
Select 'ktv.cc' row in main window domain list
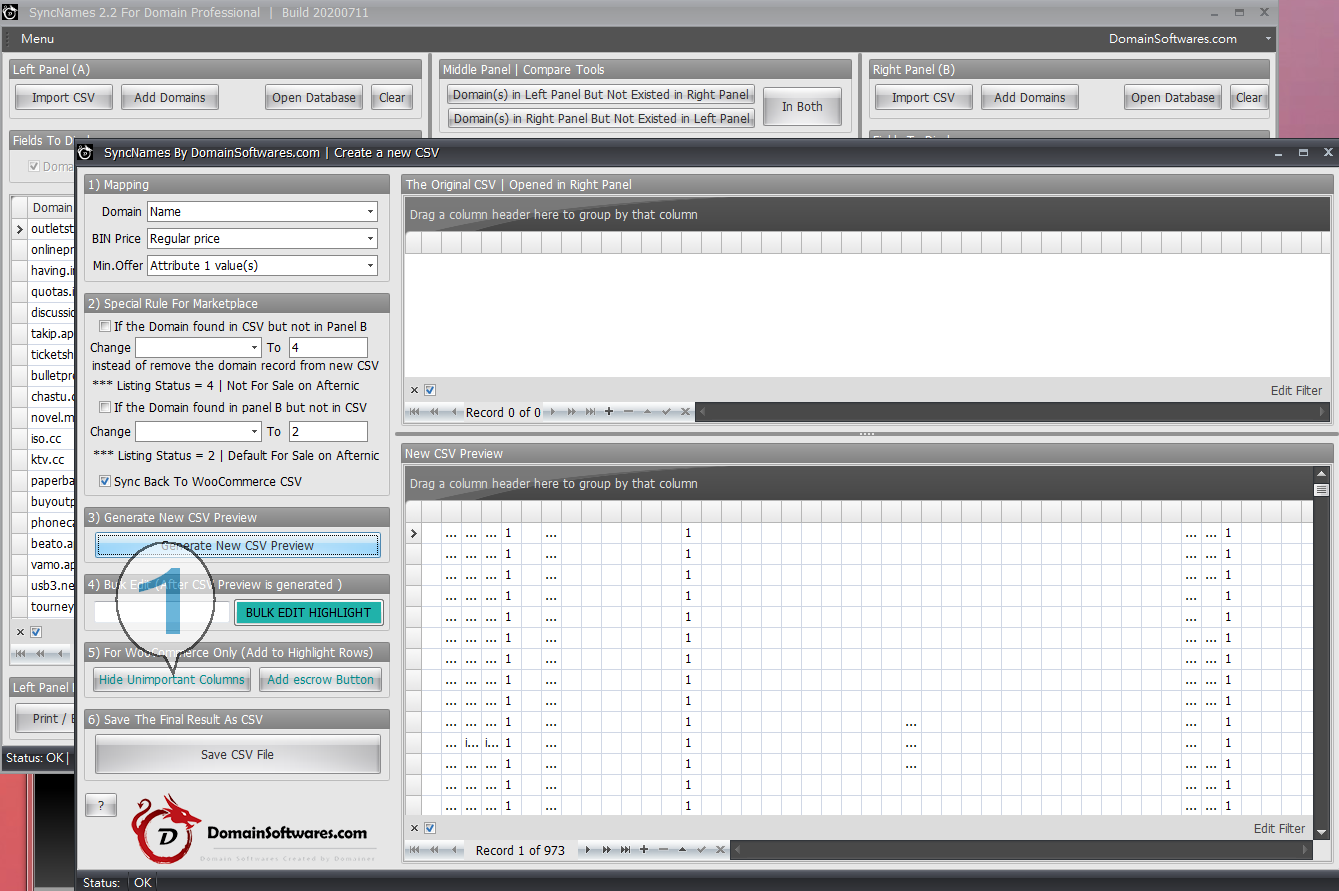point(43,460)
